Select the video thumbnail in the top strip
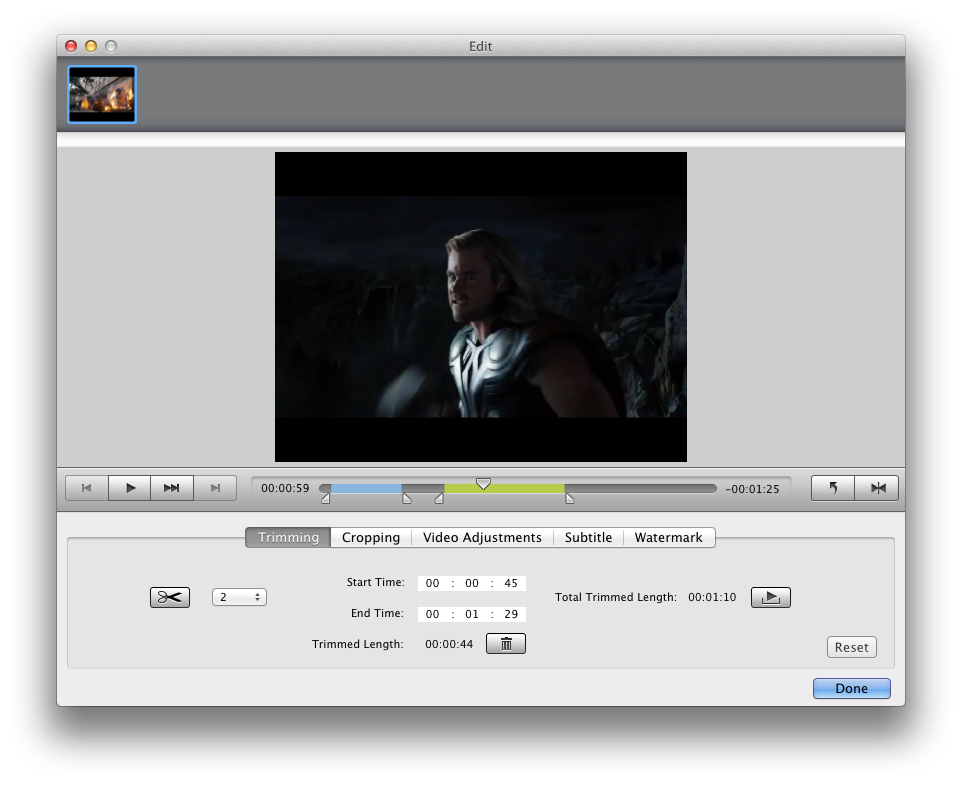 point(102,95)
